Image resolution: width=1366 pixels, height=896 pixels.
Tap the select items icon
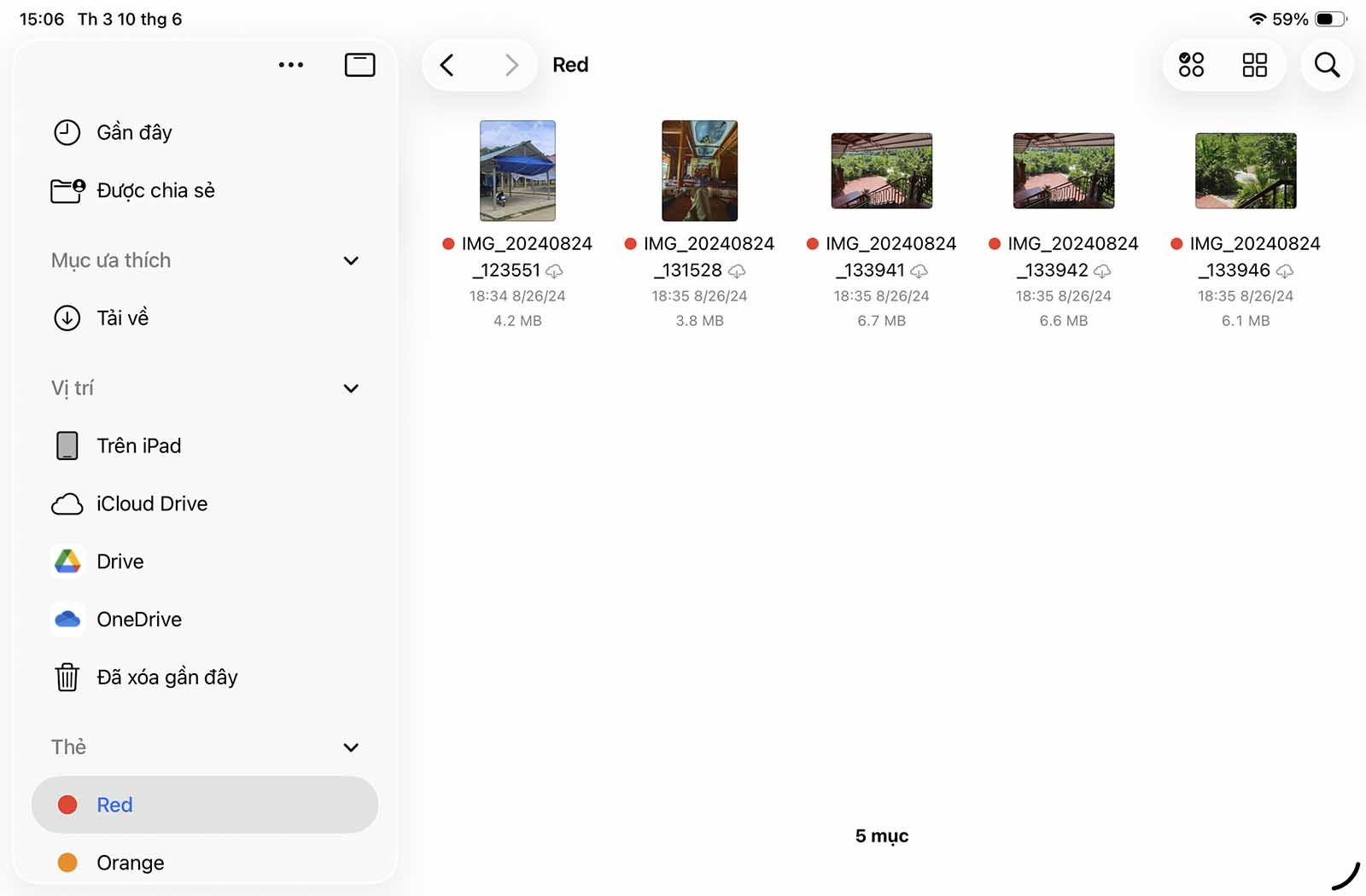click(x=1191, y=65)
